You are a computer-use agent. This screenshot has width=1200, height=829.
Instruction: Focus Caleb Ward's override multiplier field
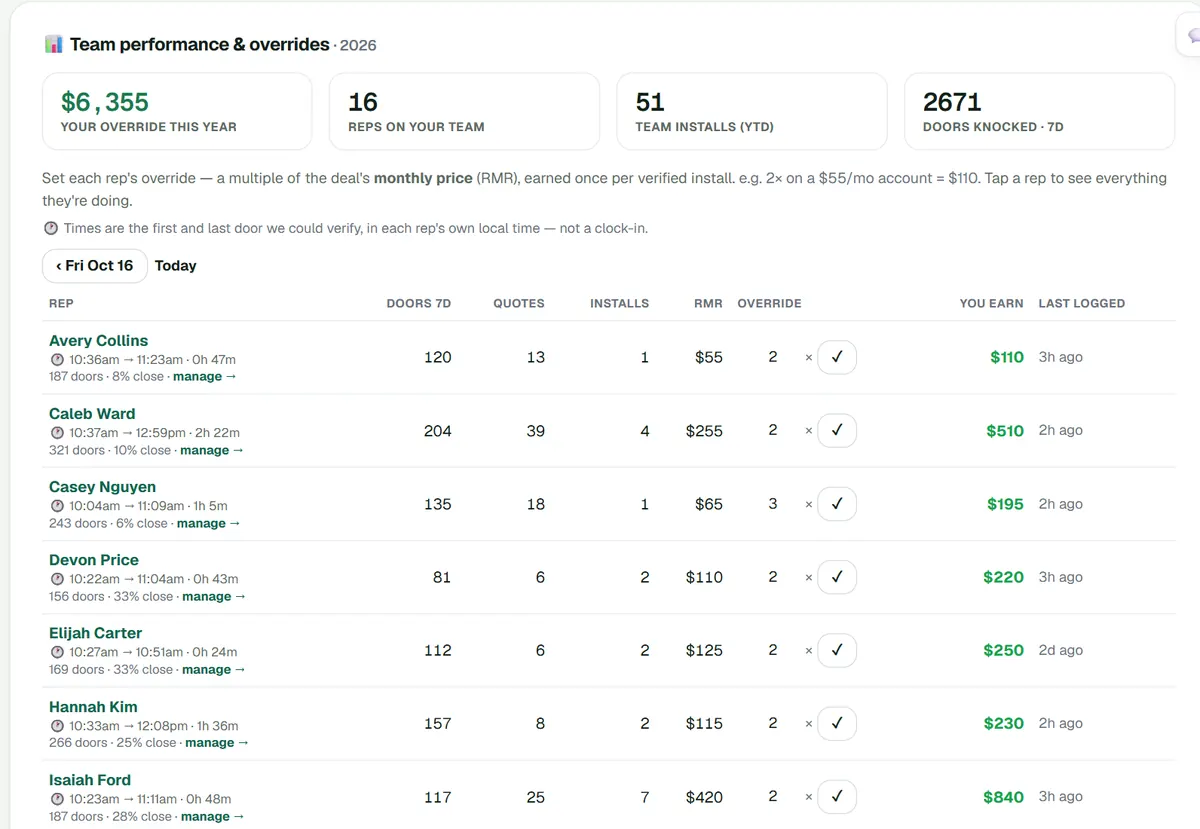point(772,430)
